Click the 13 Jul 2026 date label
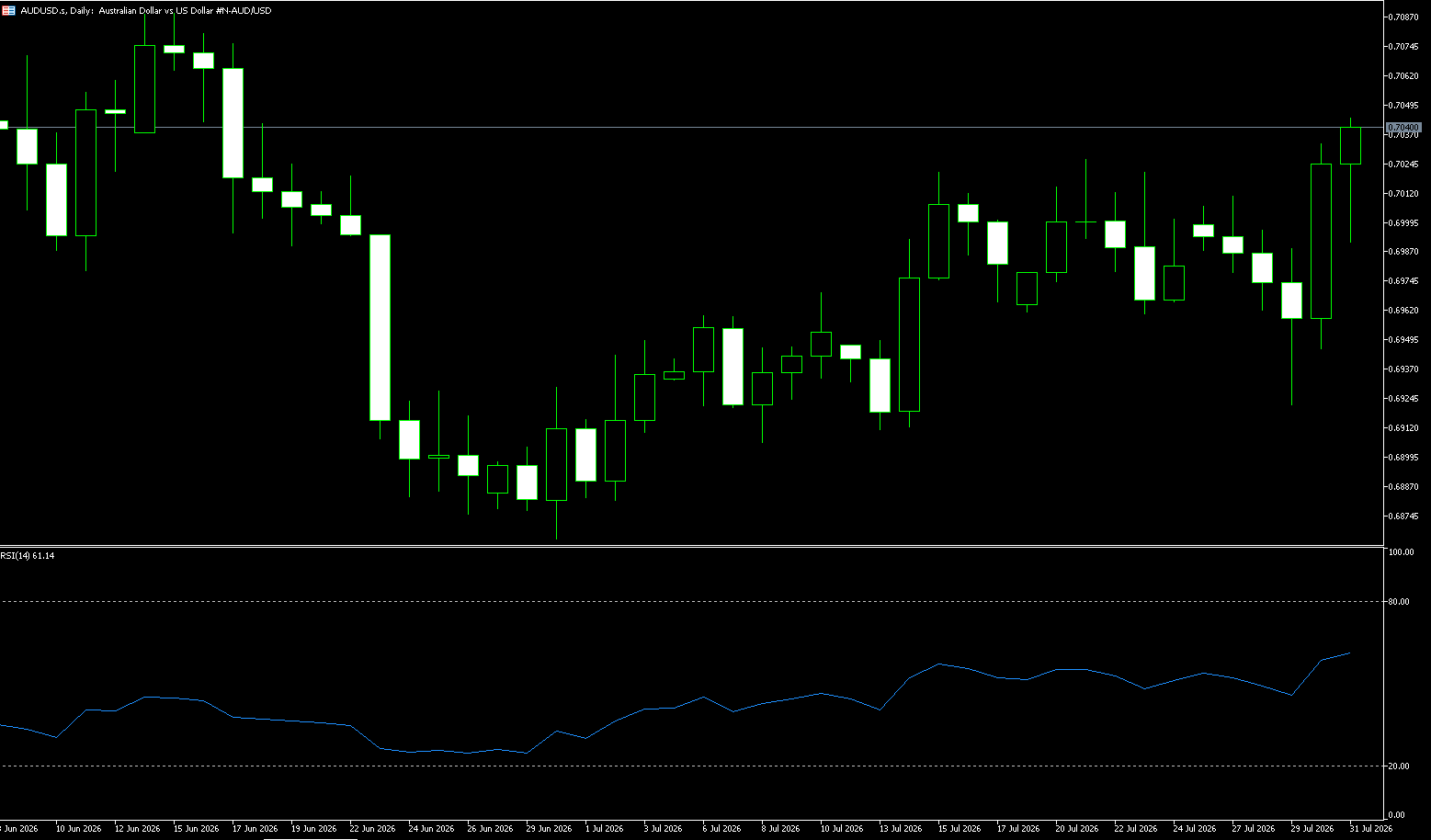This screenshot has height=840, width=1431. [903, 829]
